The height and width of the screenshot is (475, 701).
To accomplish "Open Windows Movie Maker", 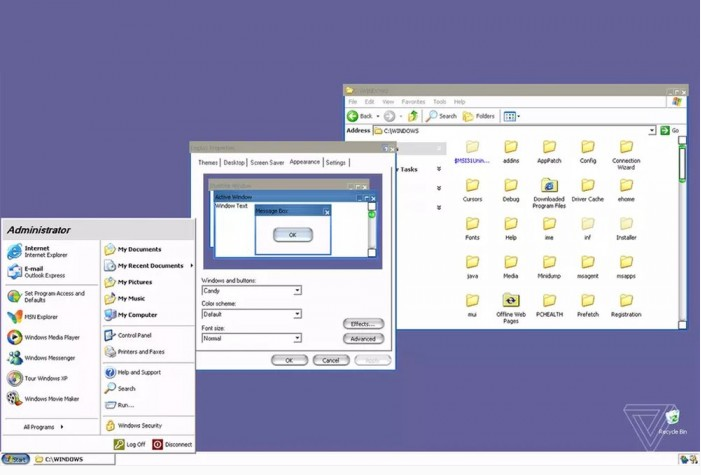I will click(x=51, y=399).
